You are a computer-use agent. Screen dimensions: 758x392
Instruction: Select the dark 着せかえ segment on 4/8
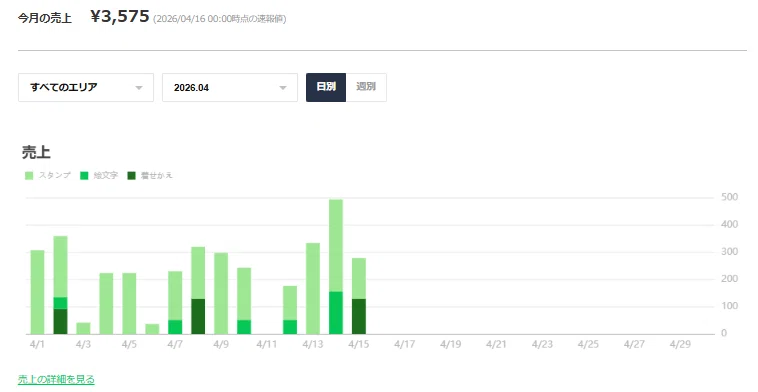pyautogui.click(x=198, y=317)
